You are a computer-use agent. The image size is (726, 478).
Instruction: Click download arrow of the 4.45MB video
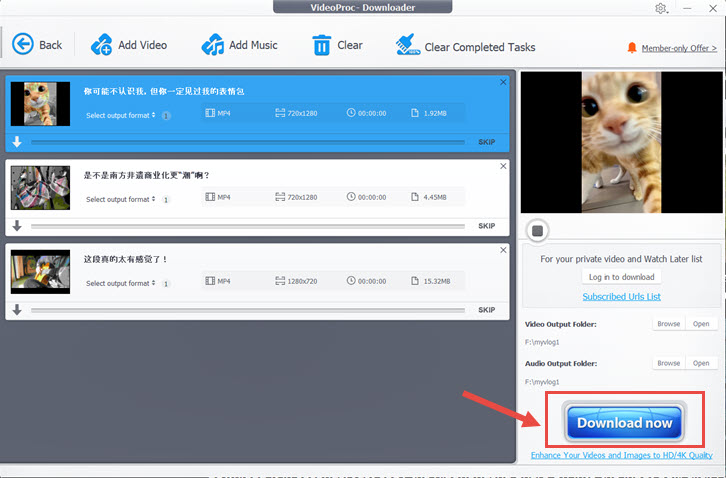[17, 226]
